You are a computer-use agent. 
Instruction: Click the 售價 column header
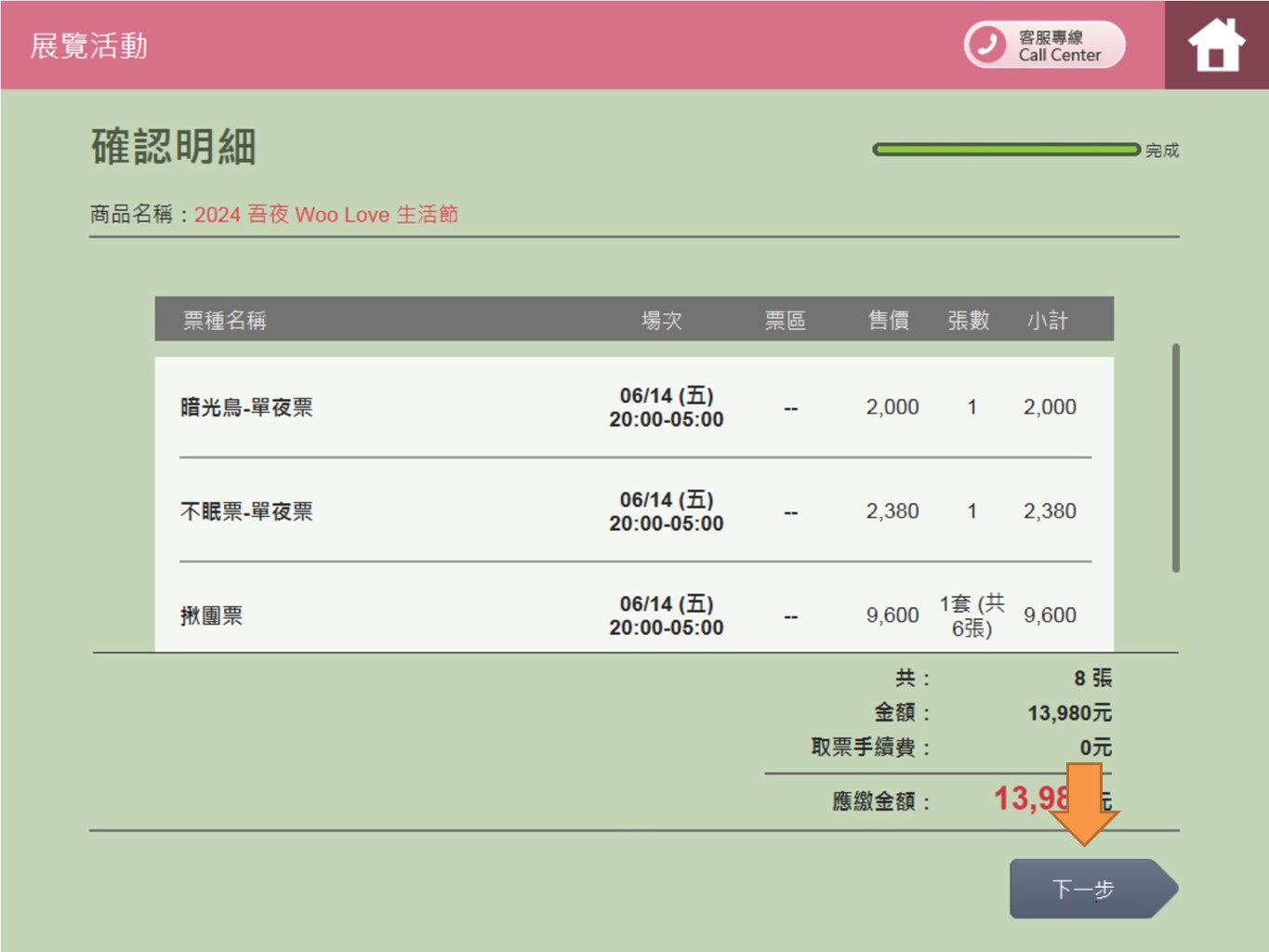pos(889,321)
